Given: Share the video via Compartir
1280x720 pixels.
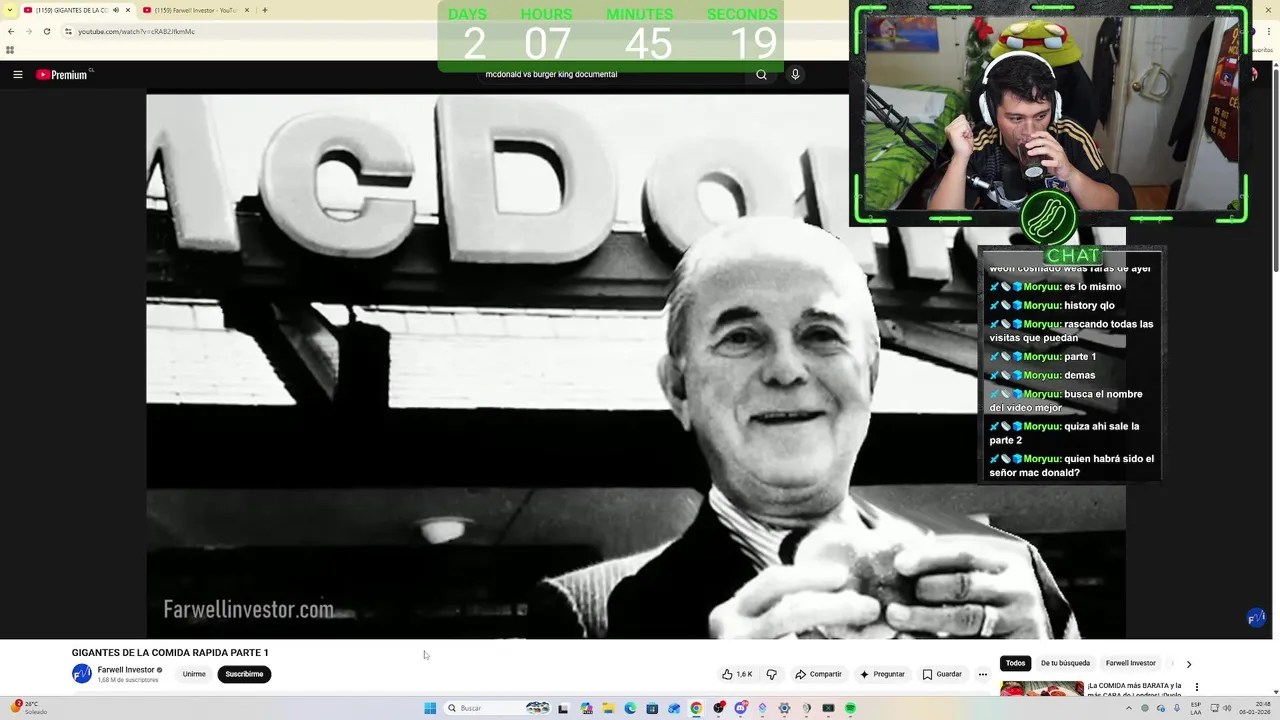Looking at the screenshot, I should point(818,674).
